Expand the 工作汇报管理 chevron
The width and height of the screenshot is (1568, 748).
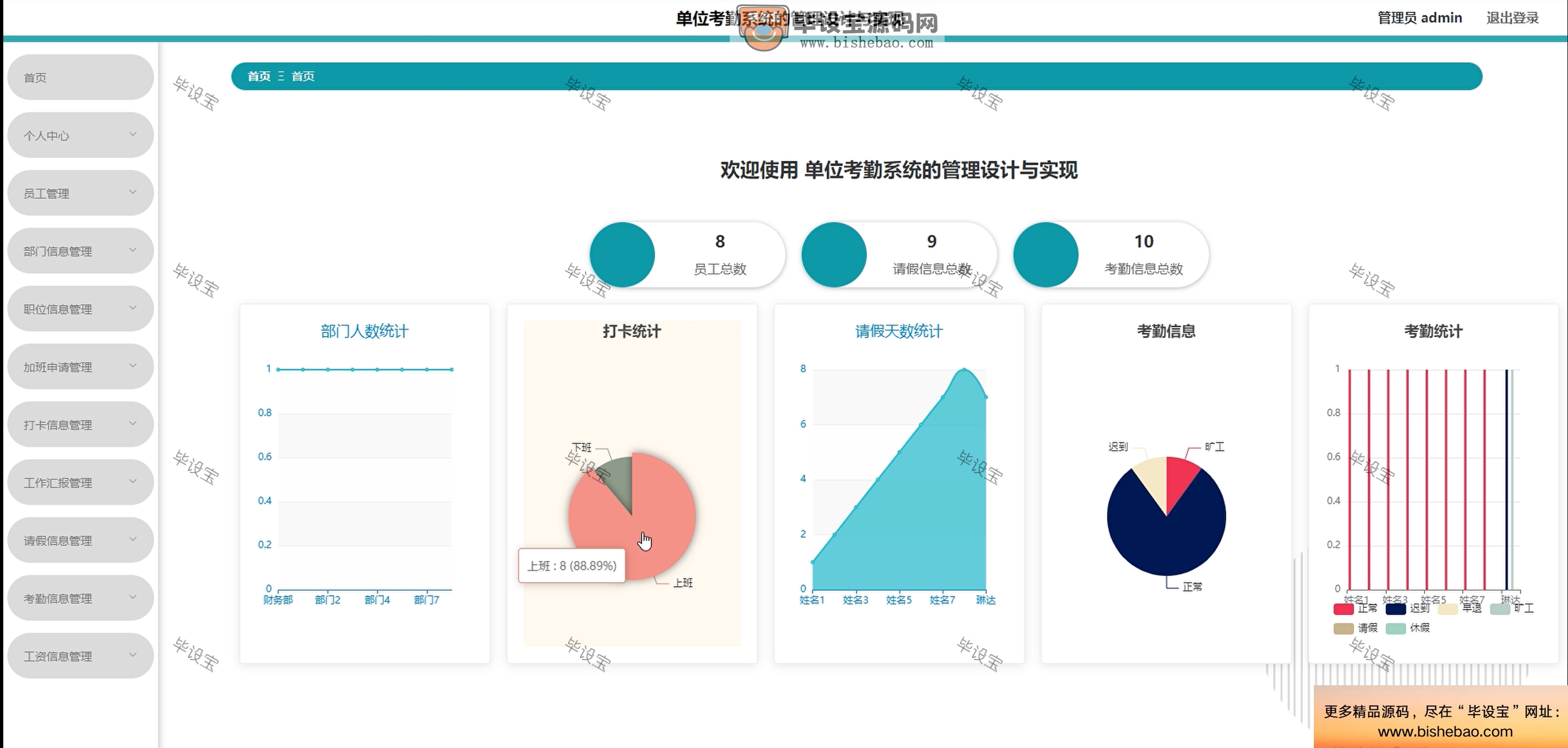pyautogui.click(x=133, y=481)
